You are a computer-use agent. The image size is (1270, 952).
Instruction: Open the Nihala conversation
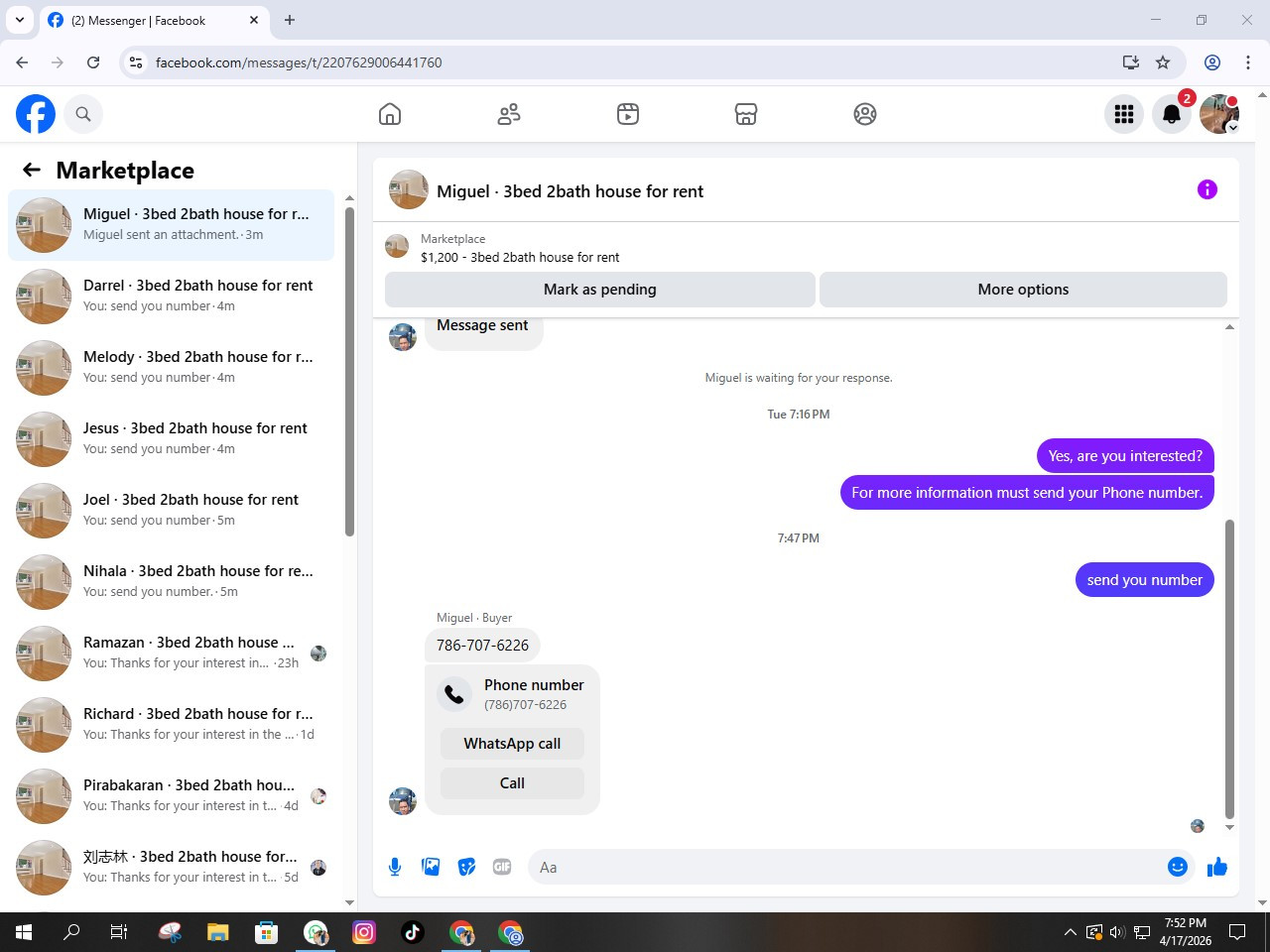[x=171, y=582]
